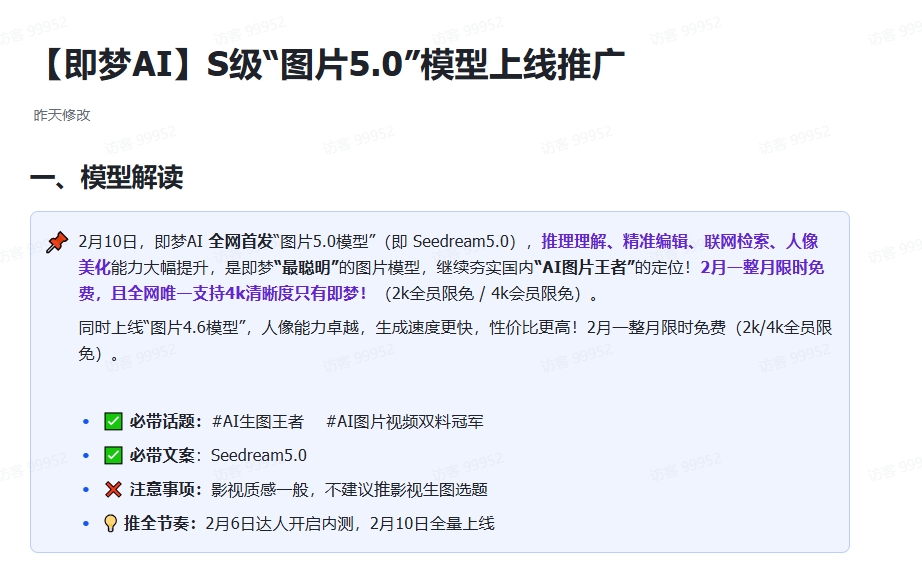Click the red pushpin emoji icon
922x561 pixels.
(x=57, y=242)
